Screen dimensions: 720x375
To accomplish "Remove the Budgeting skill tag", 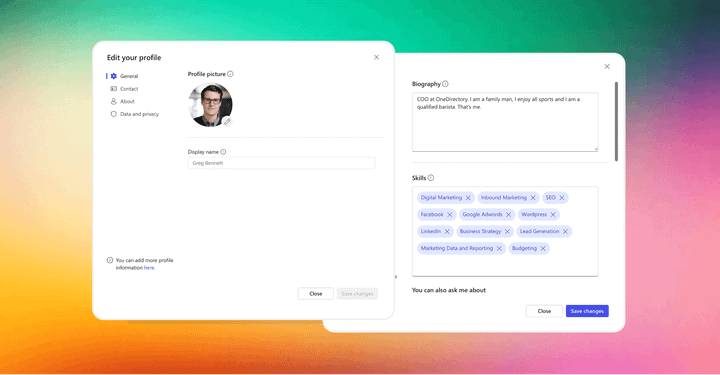I will tap(543, 249).
